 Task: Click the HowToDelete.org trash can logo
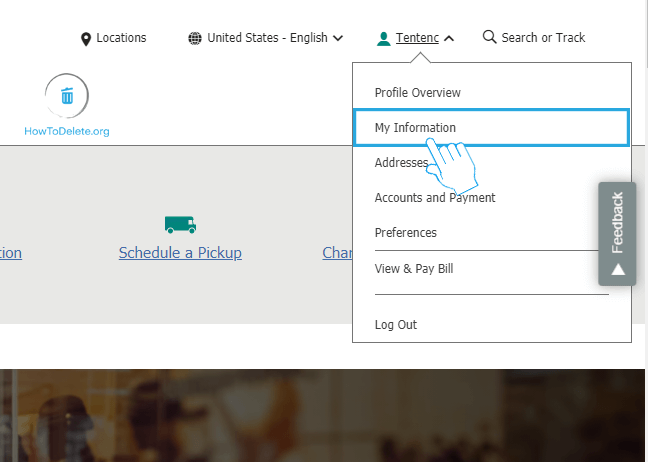(67, 96)
